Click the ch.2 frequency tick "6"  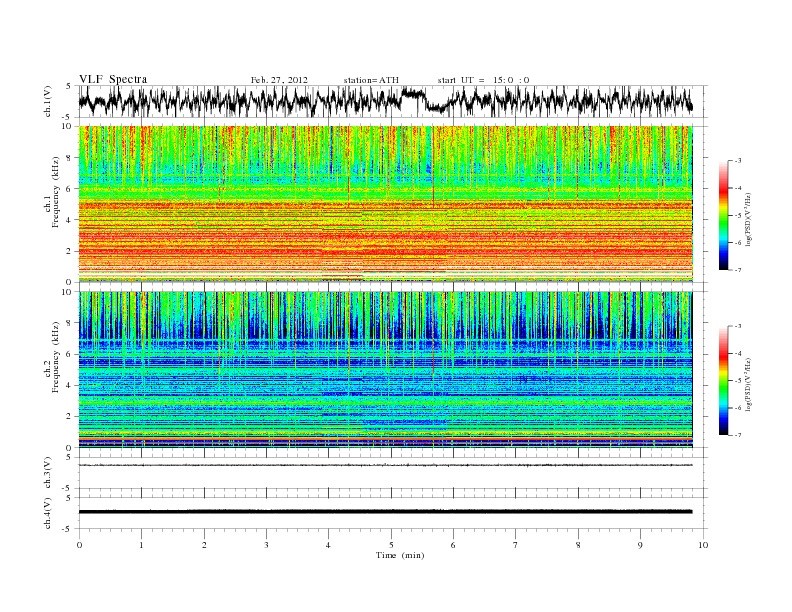pos(70,354)
